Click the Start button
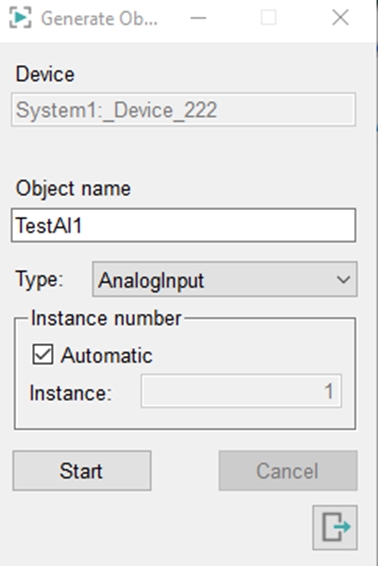Image resolution: width=378 pixels, height=566 pixels. pyautogui.click(x=82, y=471)
